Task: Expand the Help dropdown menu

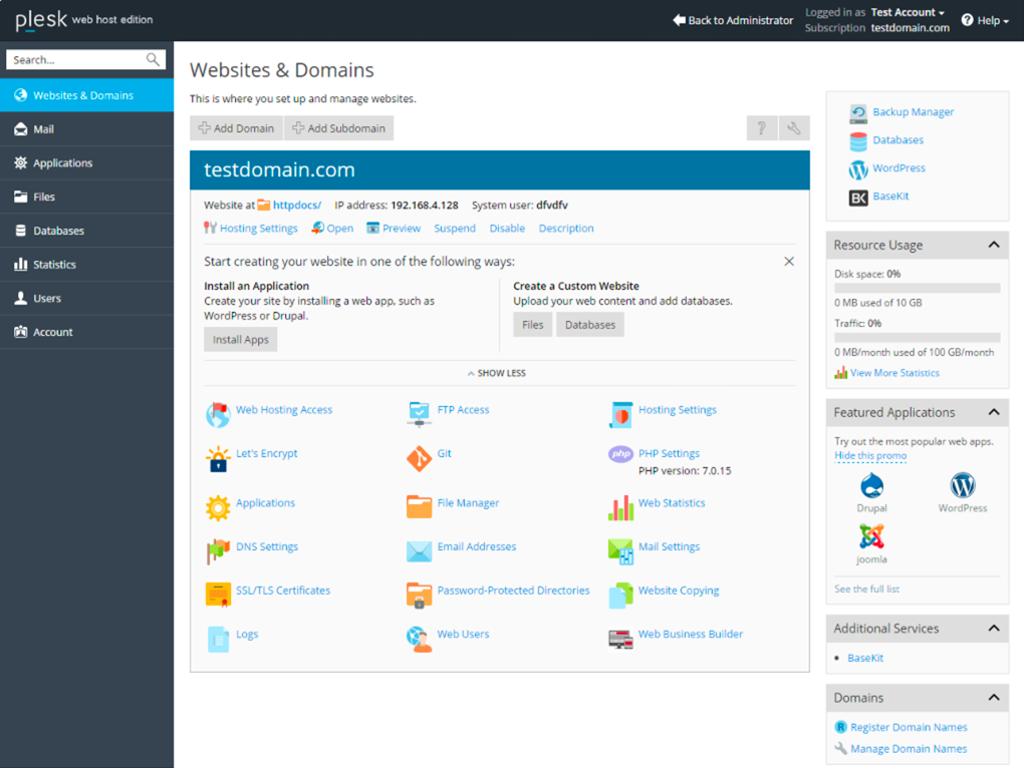Action: tap(985, 20)
